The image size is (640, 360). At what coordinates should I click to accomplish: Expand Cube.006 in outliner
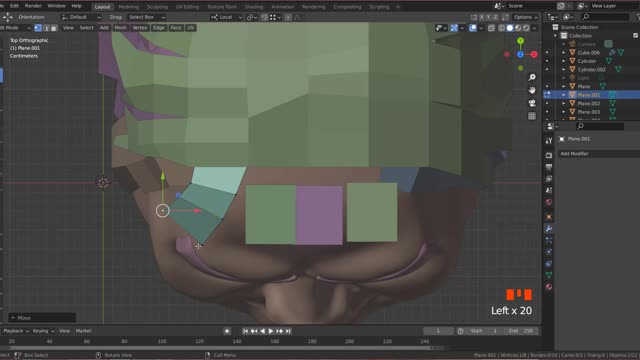tap(564, 53)
